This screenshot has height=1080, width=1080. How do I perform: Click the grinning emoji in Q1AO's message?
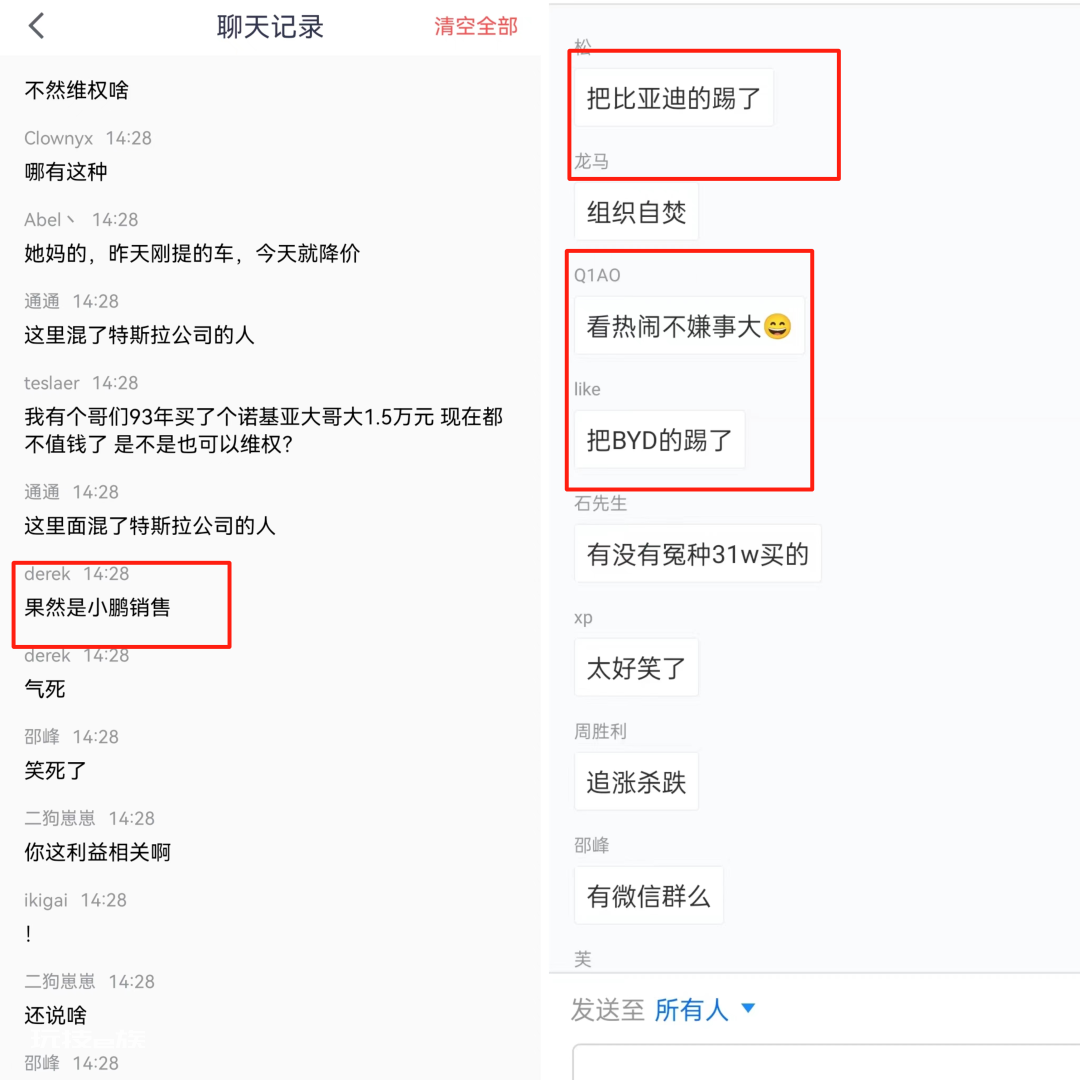point(777,327)
